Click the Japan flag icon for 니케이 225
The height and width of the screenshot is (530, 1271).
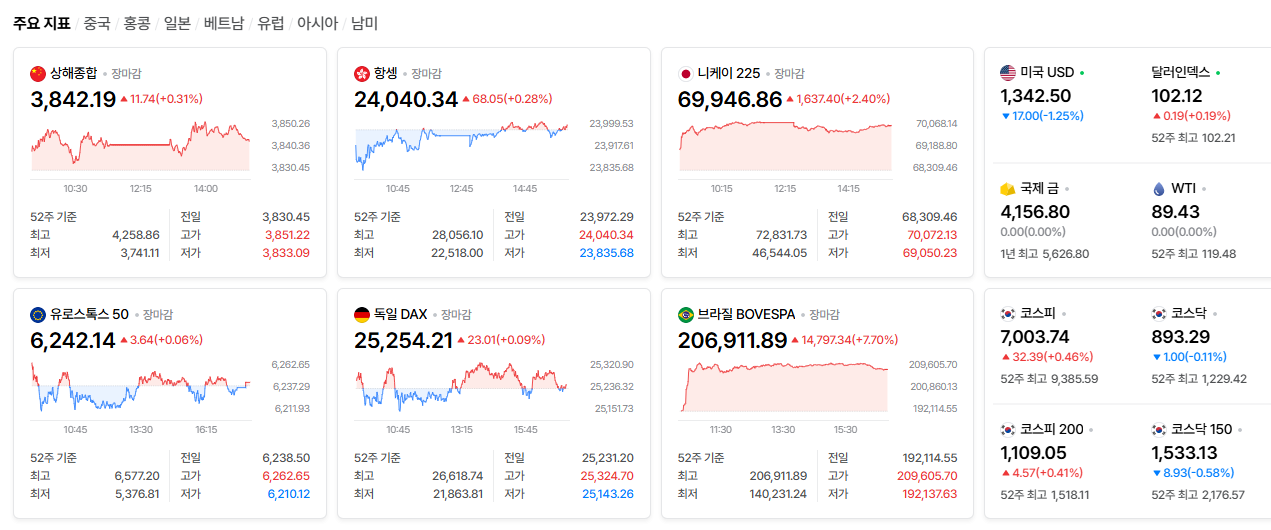[x=686, y=73]
